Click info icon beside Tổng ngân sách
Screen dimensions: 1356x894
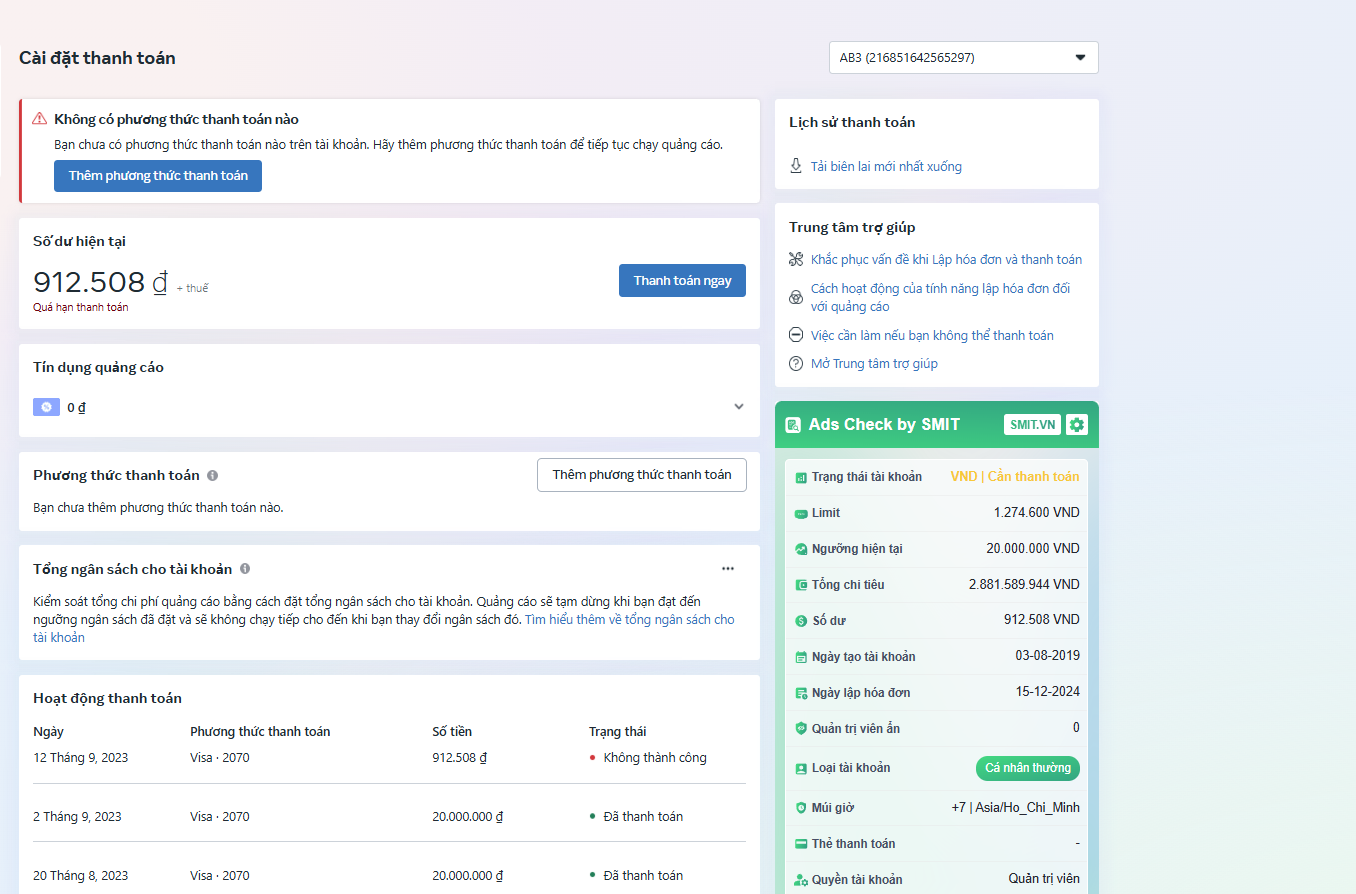point(245,569)
